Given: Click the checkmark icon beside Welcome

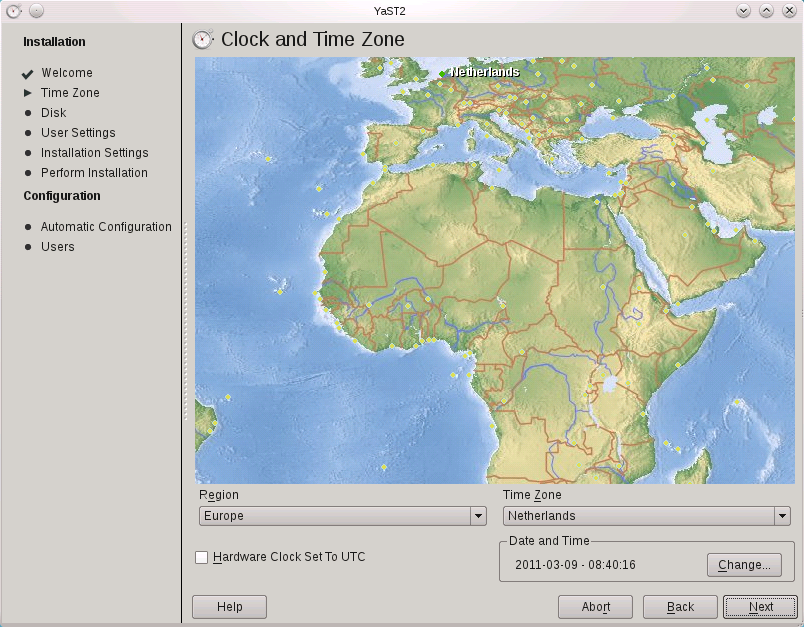Looking at the screenshot, I should click(x=27, y=73).
